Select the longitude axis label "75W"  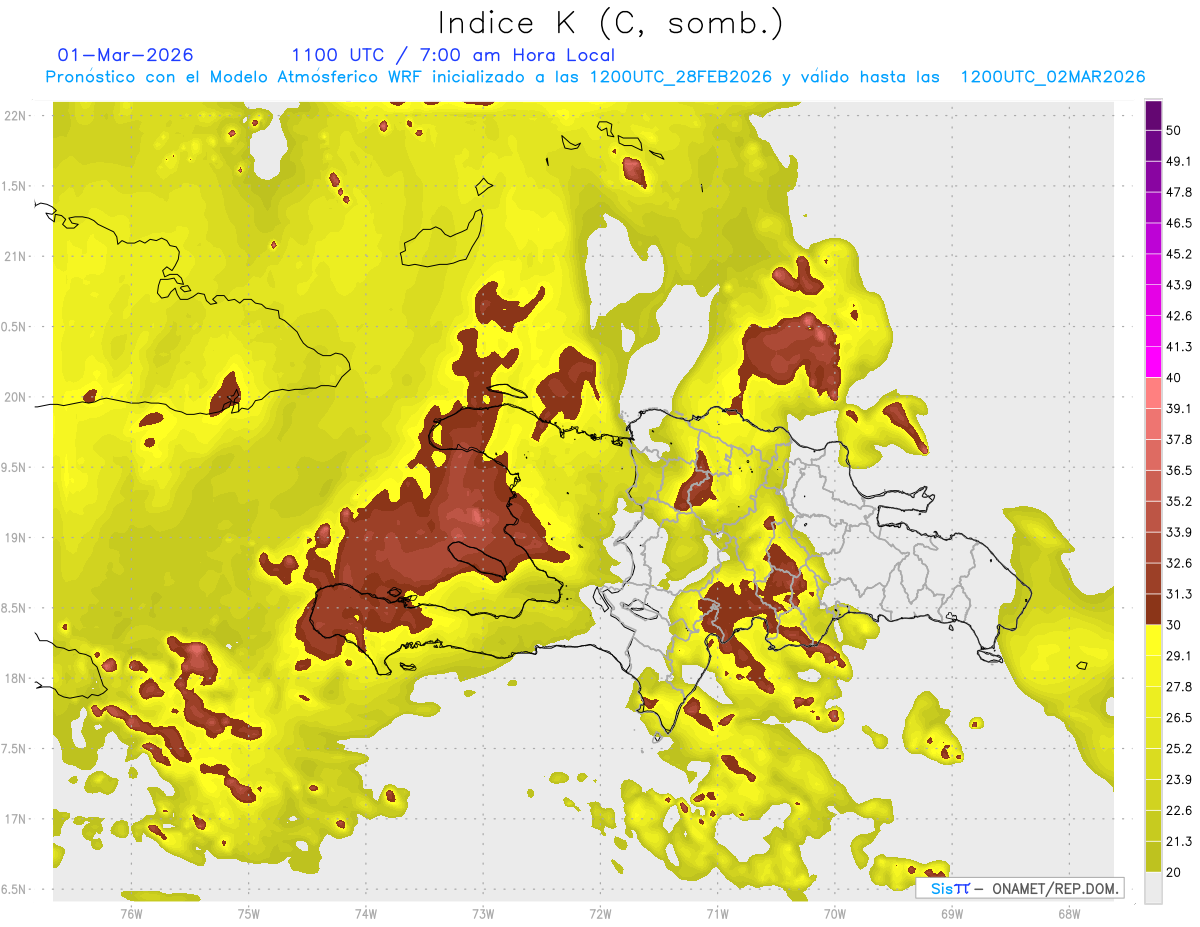248,913
